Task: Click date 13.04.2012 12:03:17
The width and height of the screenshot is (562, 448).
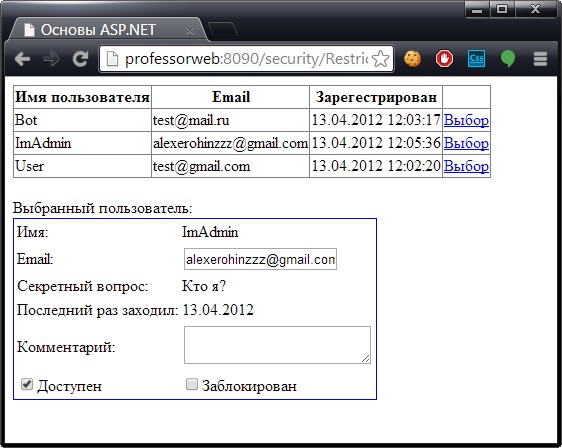Action: pyautogui.click(x=376, y=120)
